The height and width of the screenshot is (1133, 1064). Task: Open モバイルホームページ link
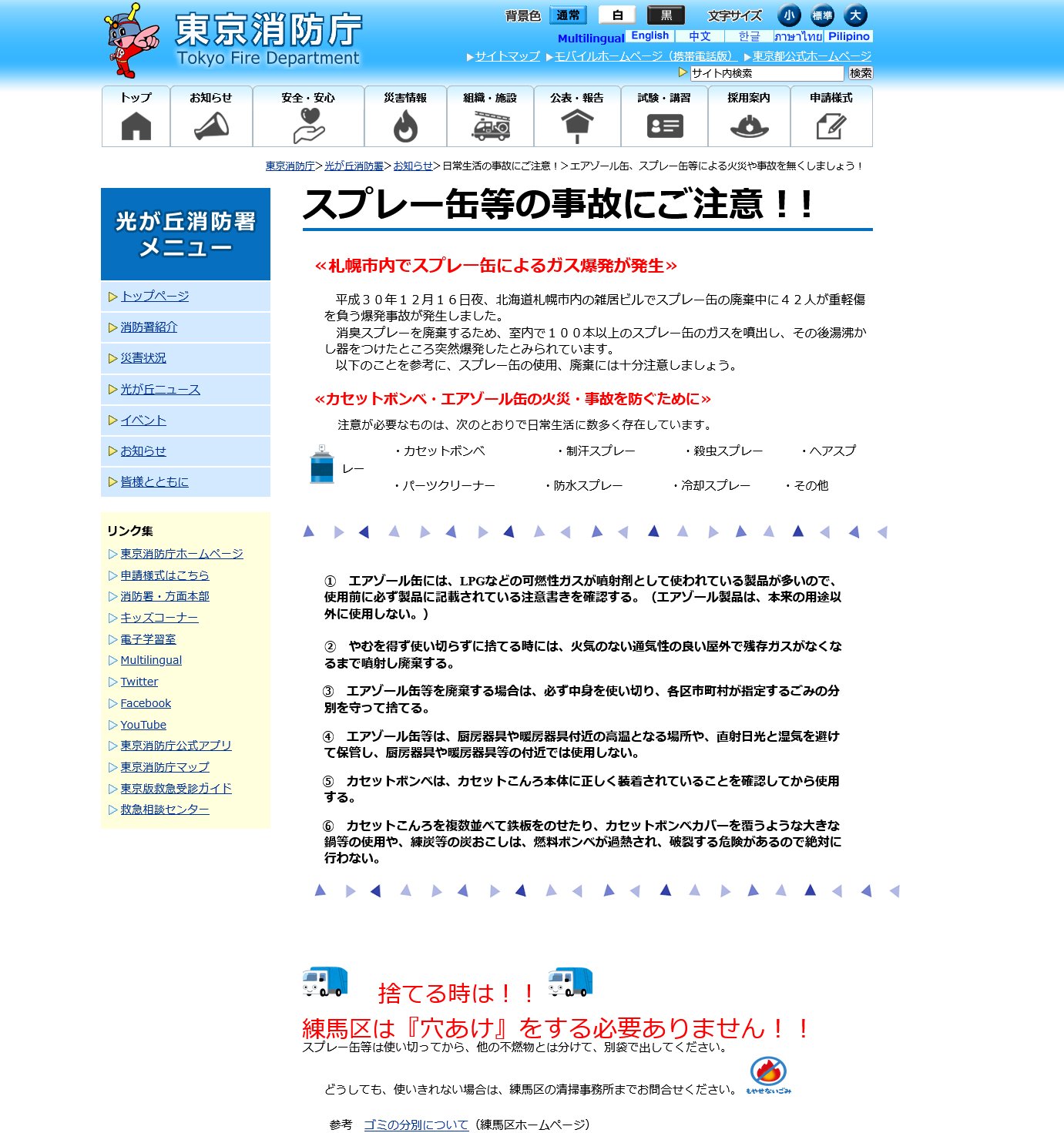(x=646, y=56)
